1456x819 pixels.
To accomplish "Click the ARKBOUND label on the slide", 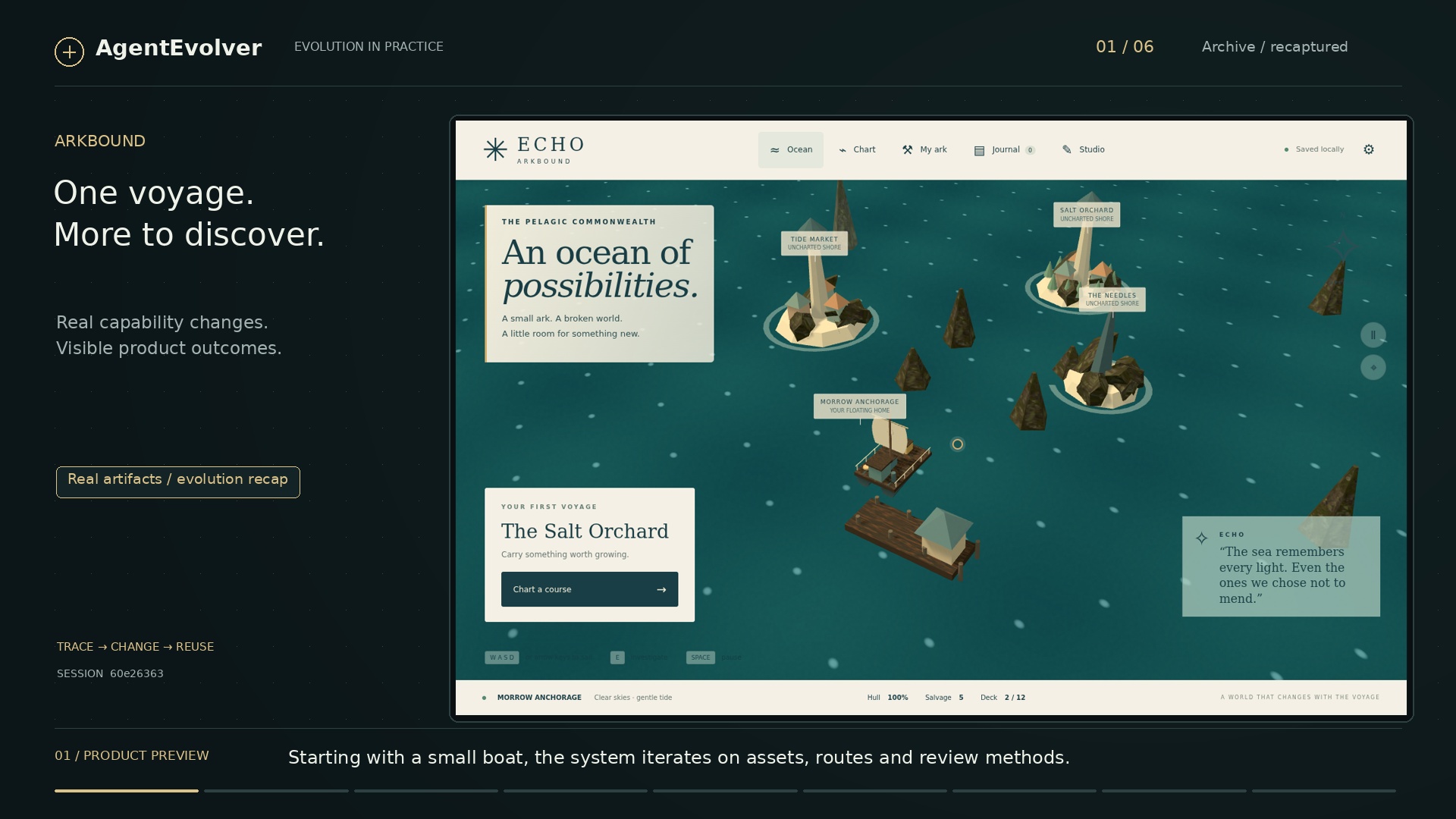I will 100,141.
